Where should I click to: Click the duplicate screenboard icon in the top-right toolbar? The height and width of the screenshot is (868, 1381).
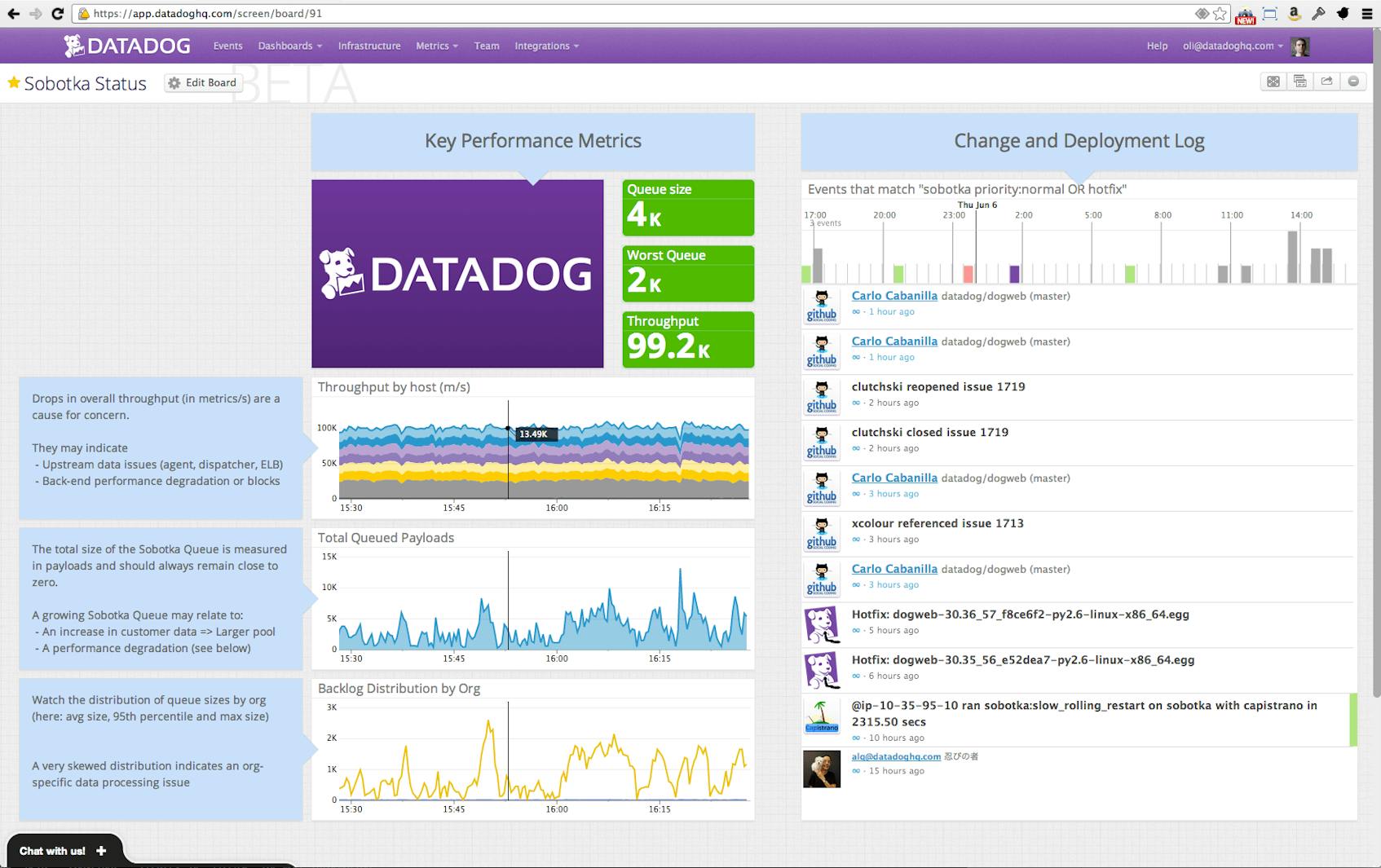(x=1299, y=82)
